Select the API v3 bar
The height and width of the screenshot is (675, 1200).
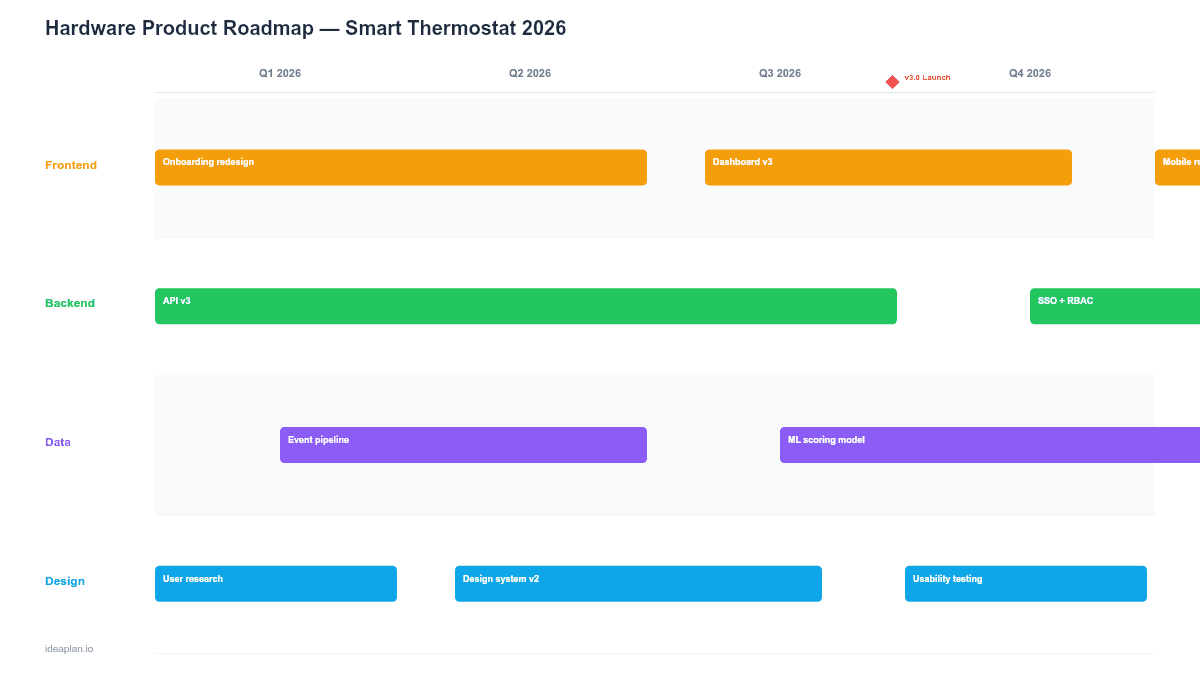[x=525, y=305]
